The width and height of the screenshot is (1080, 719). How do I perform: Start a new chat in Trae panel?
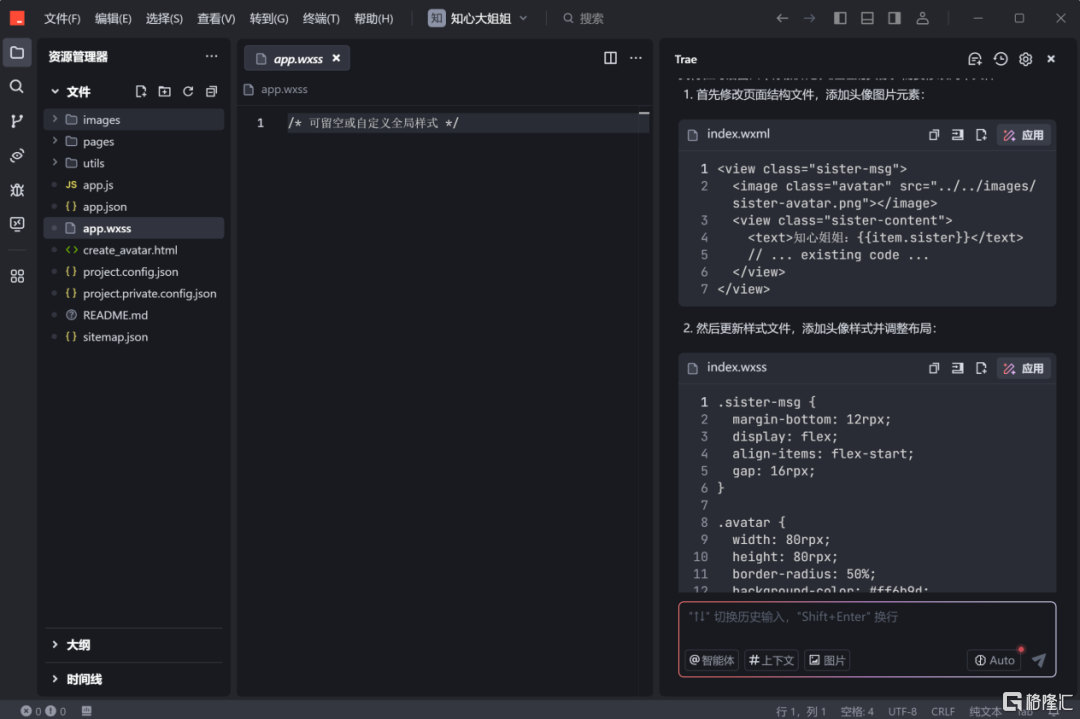point(975,59)
